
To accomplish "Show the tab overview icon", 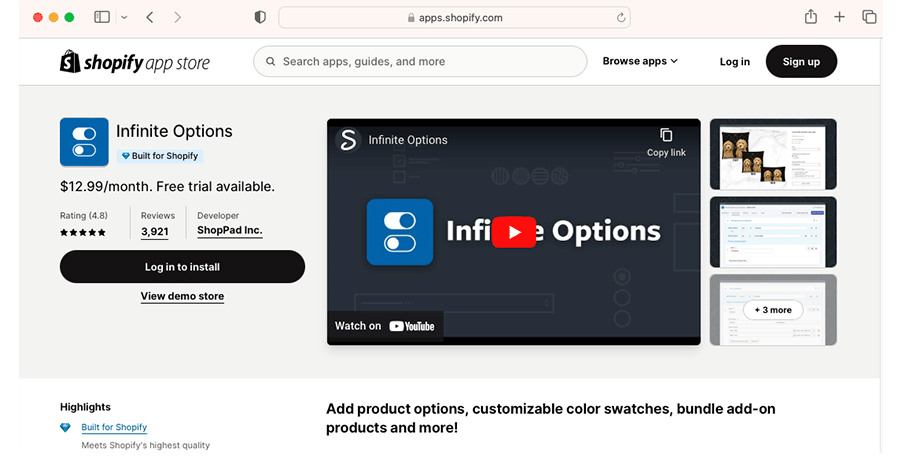I will (869, 17).
